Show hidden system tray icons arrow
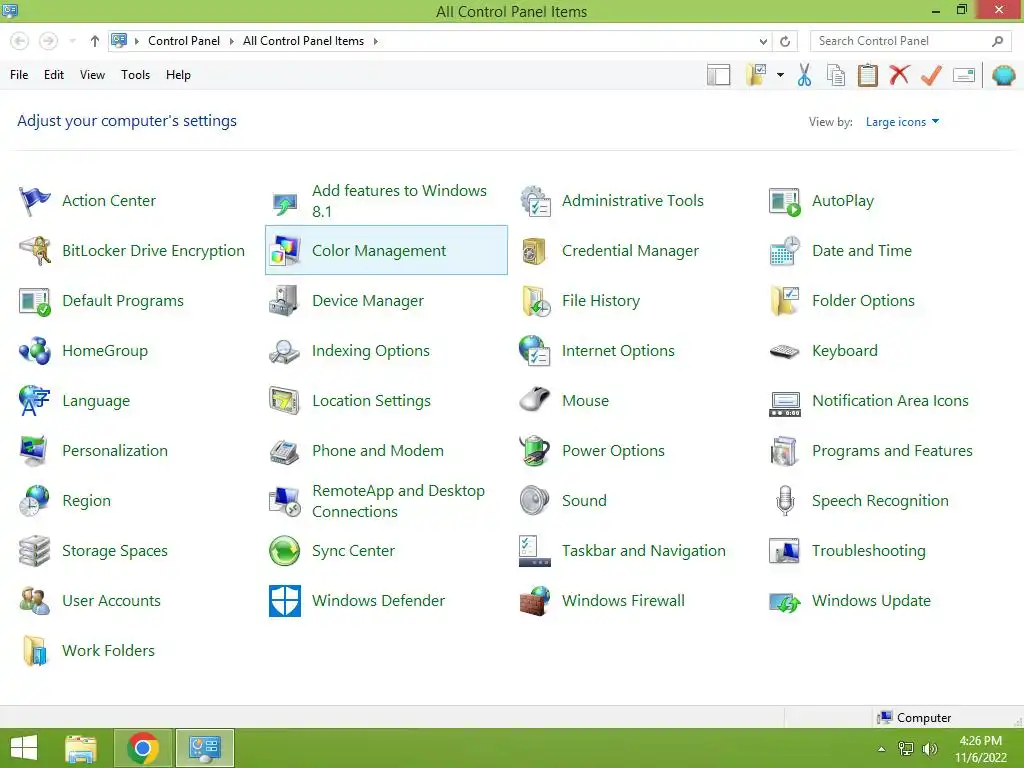Image resolution: width=1024 pixels, height=768 pixels. (x=882, y=749)
